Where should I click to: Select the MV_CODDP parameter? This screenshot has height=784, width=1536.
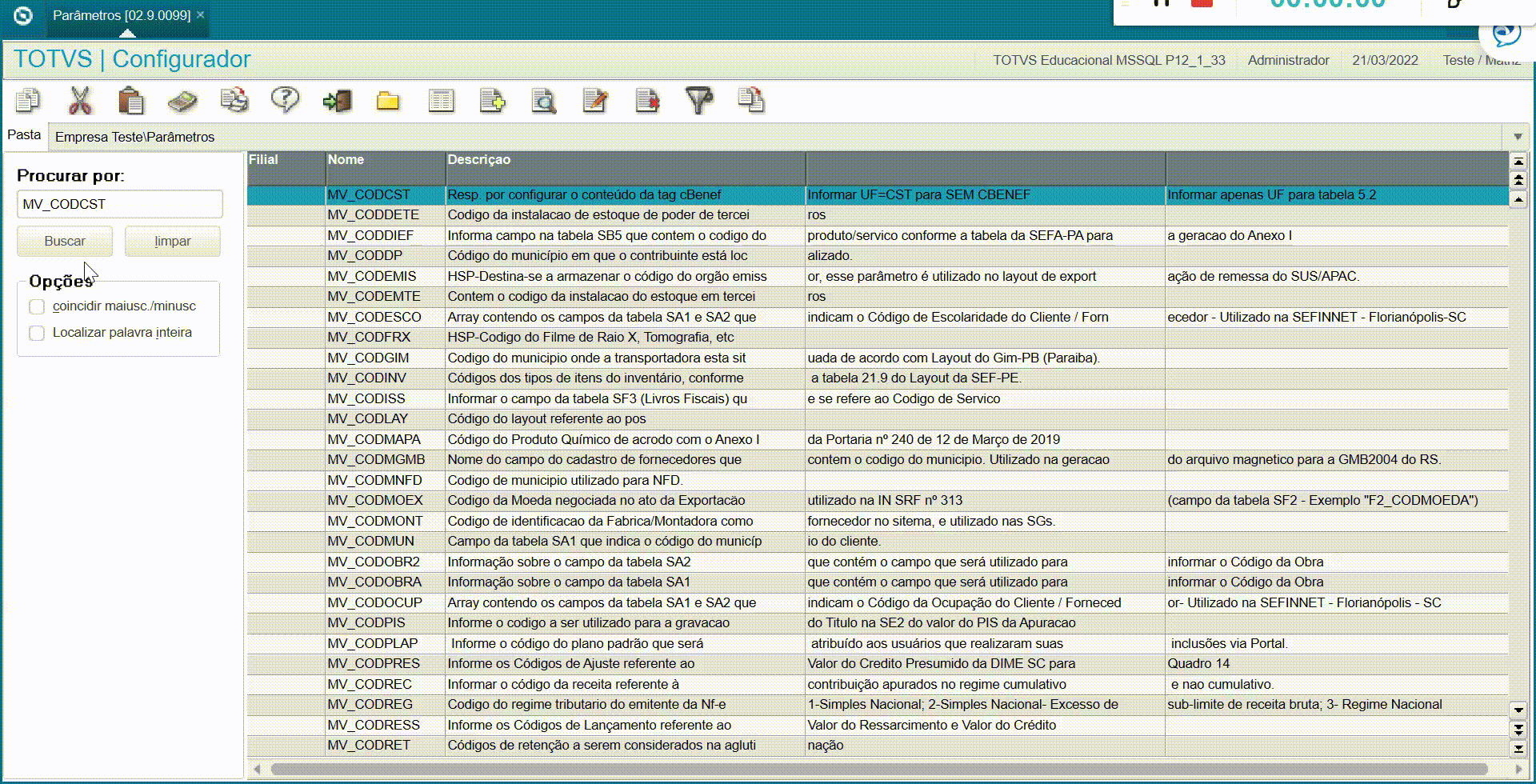(x=878, y=256)
